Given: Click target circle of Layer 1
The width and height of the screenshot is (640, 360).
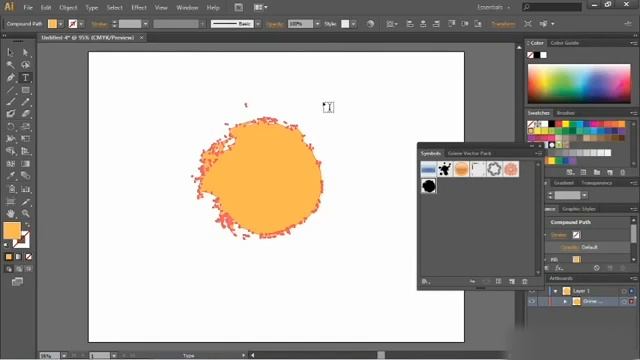Looking at the screenshot, I should point(624,291).
